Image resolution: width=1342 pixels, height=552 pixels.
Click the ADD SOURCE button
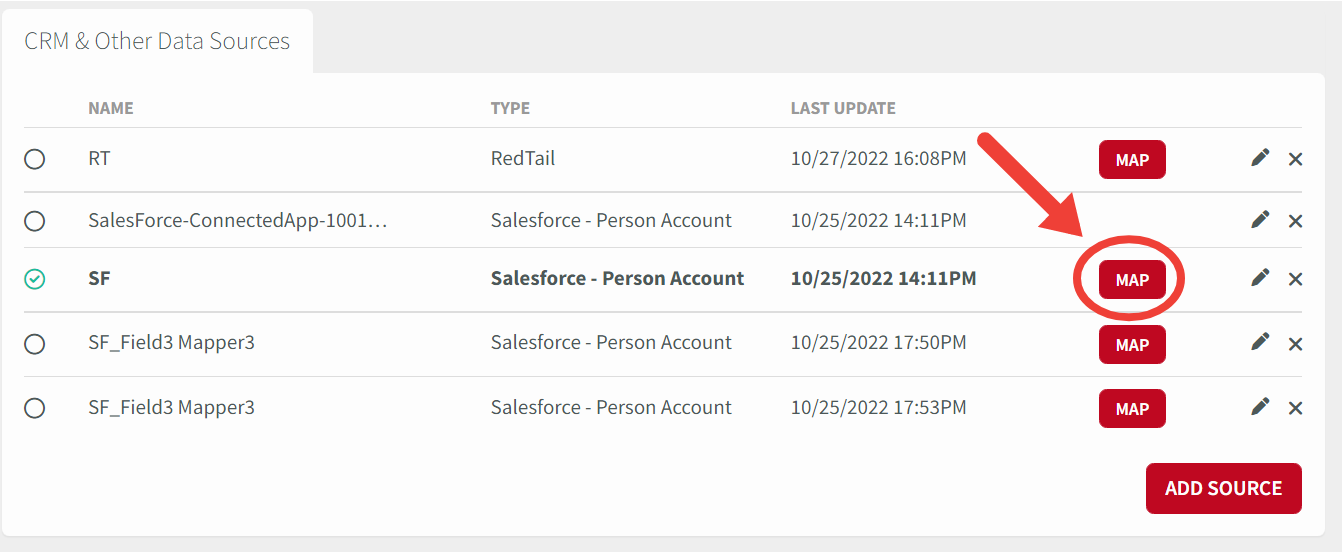coord(1223,488)
